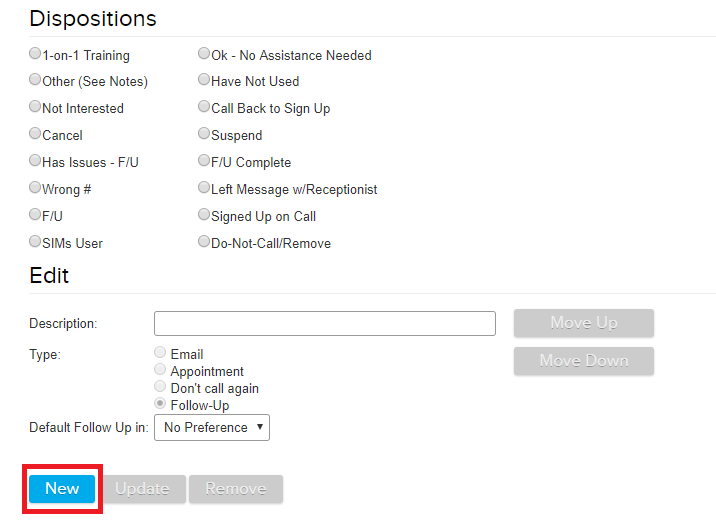Set Type to Email
This screenshot has height=528, width=716.
160,353
